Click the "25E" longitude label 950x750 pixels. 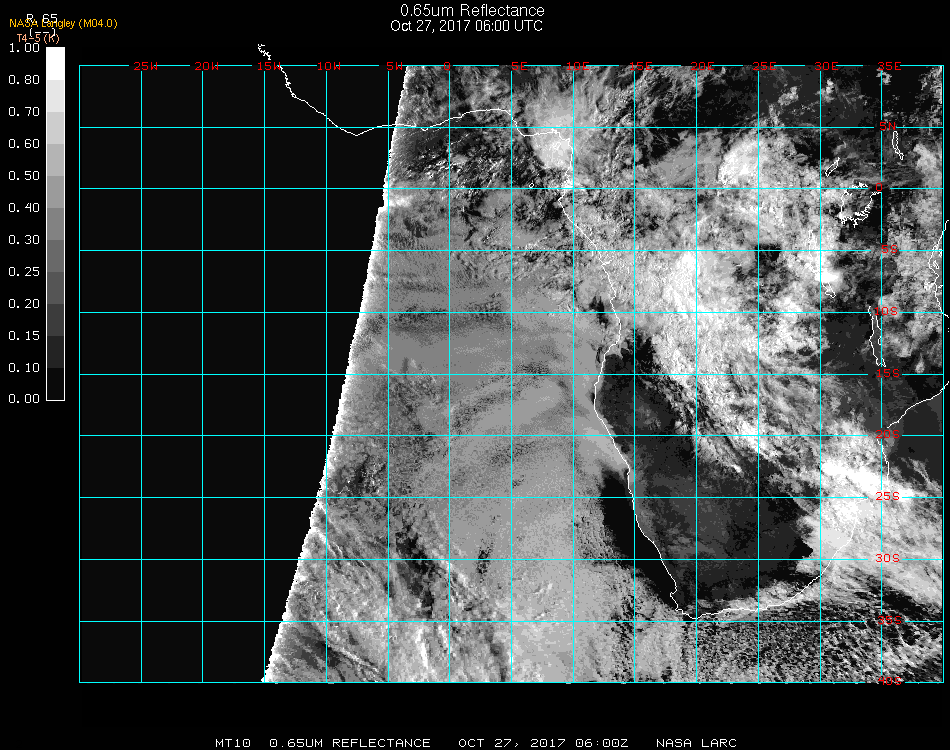coord(764,66)
